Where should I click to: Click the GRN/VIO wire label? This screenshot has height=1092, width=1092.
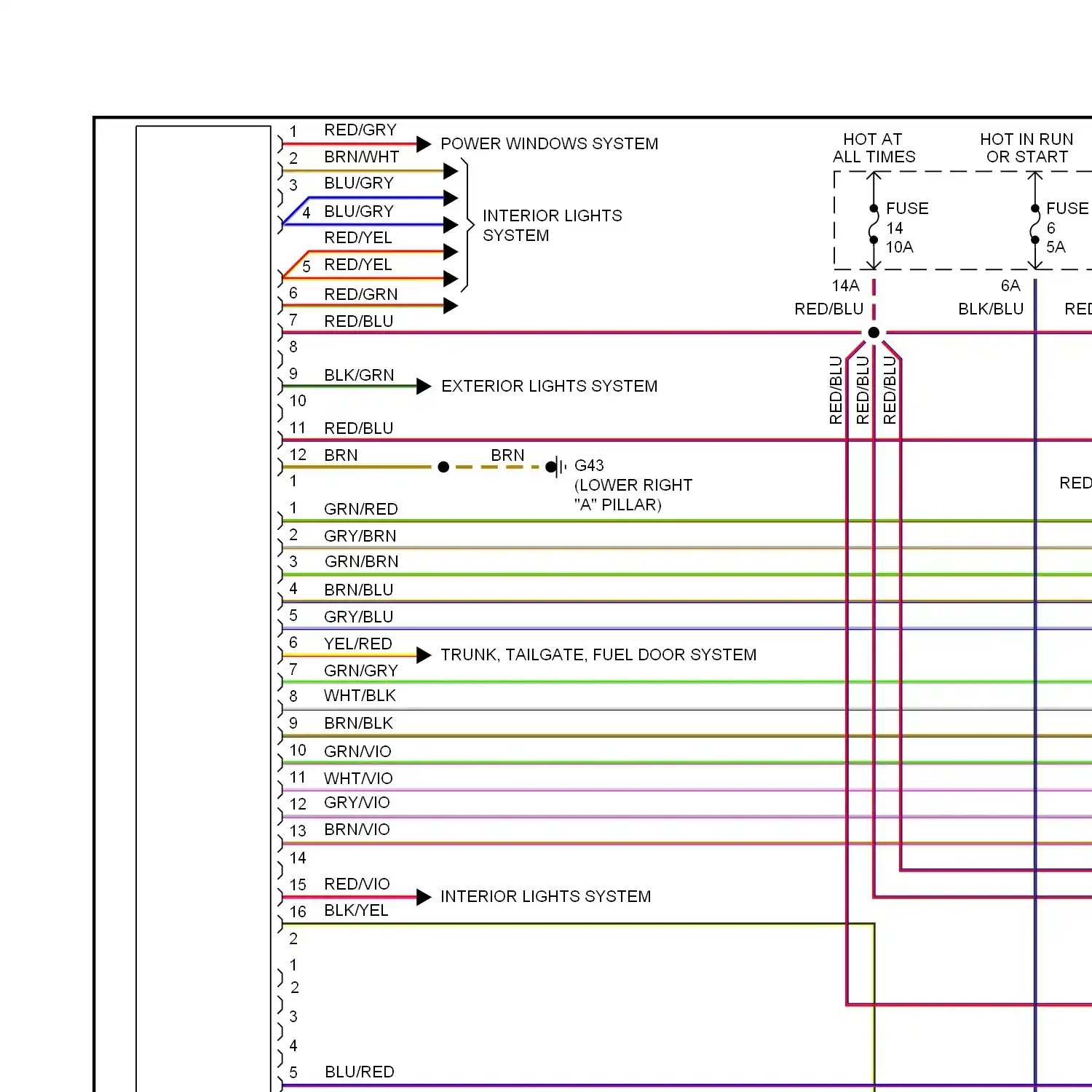pyautogui.click(x=357, y=751)
